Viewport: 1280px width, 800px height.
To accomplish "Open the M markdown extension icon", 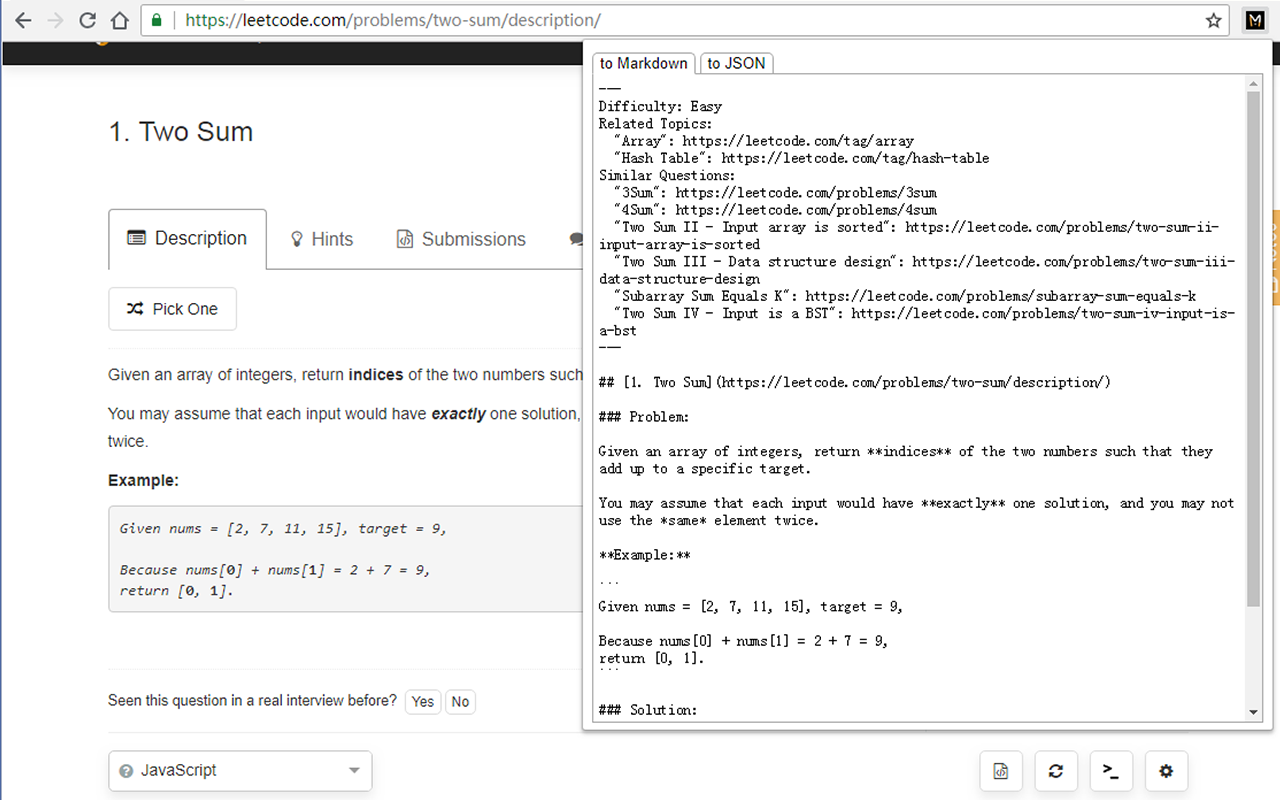I will pos(1255,20).
